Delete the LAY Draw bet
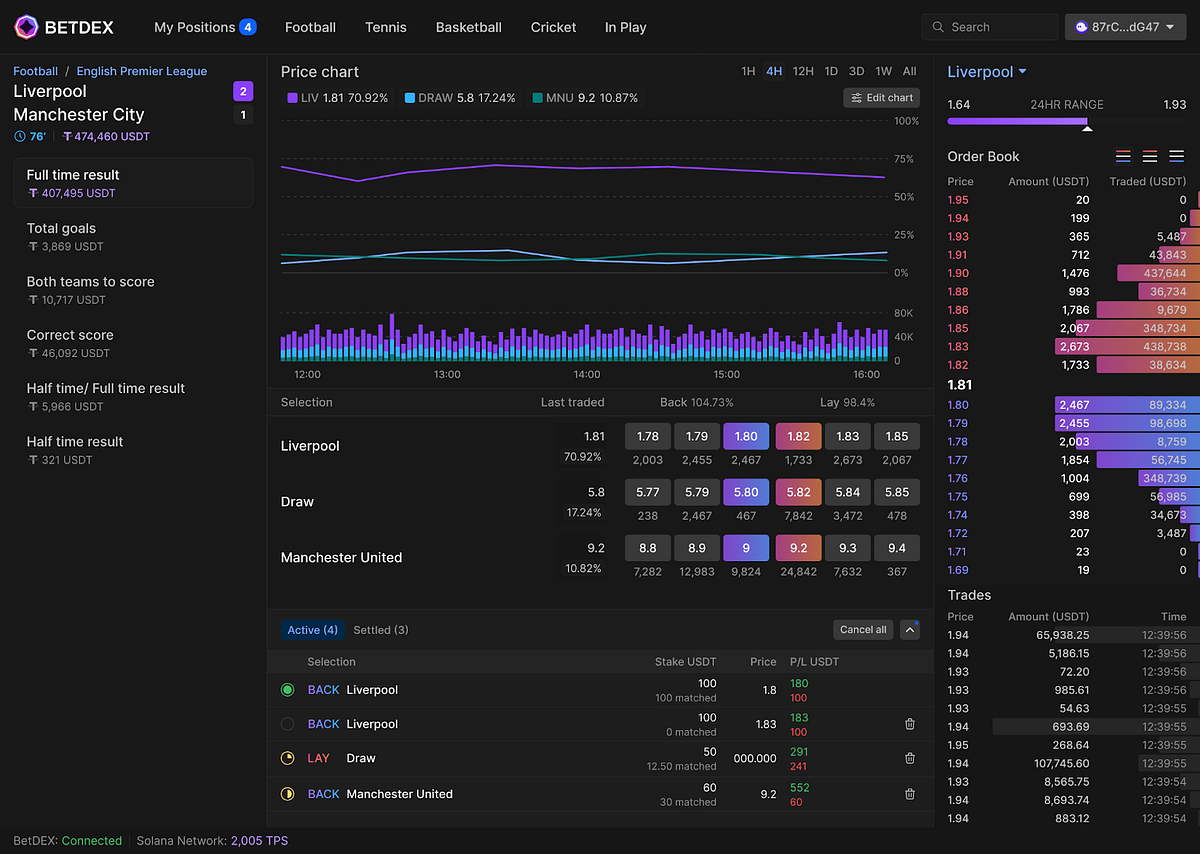Screen dimensions: 1200x854 [910, 758]
